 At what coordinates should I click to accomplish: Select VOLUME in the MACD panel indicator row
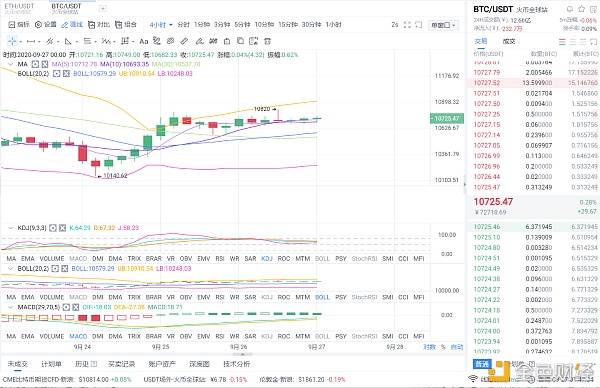tap(52, 336)
